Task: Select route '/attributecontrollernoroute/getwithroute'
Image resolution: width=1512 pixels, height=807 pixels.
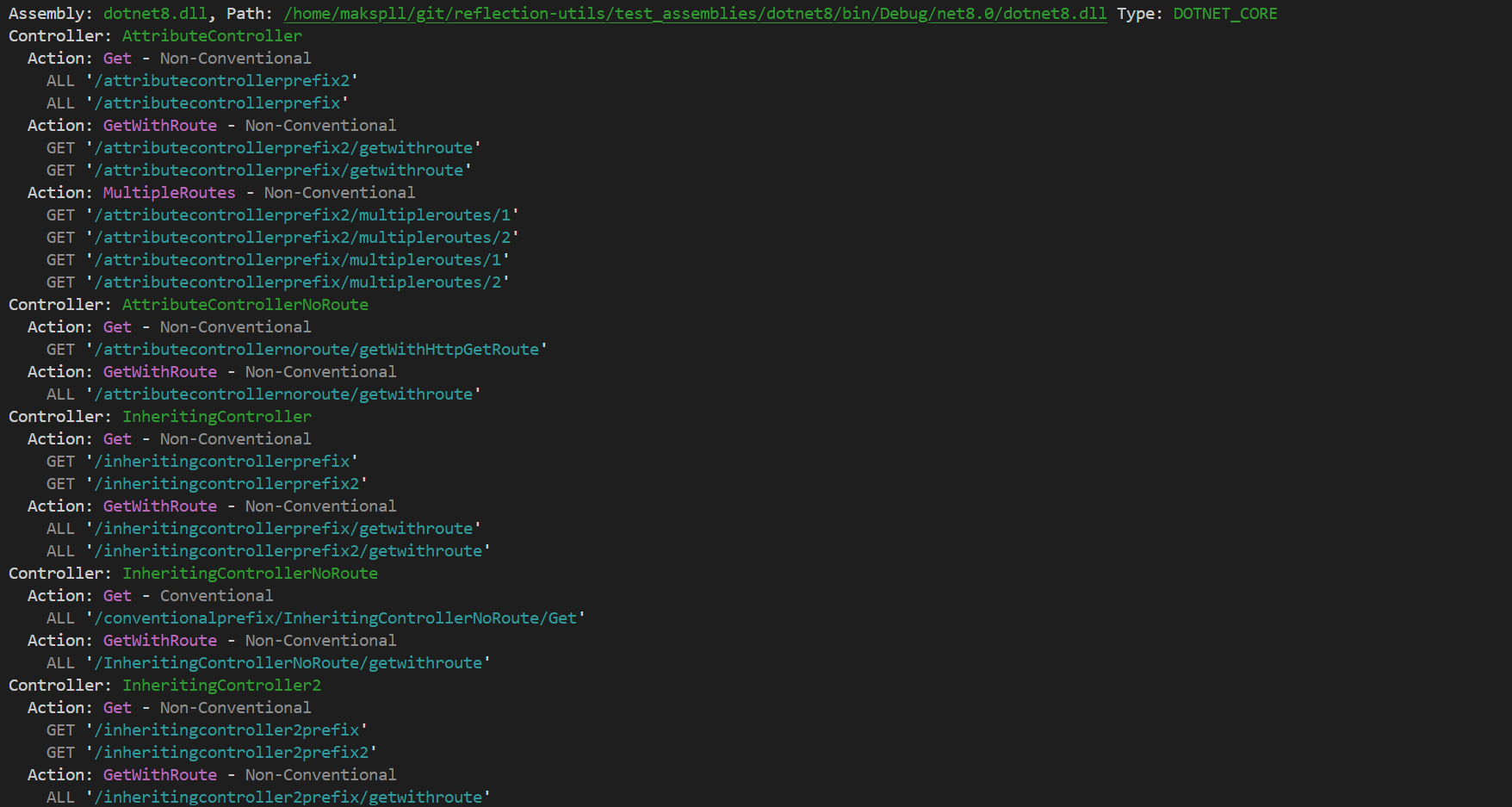Action: coord(283,394)
